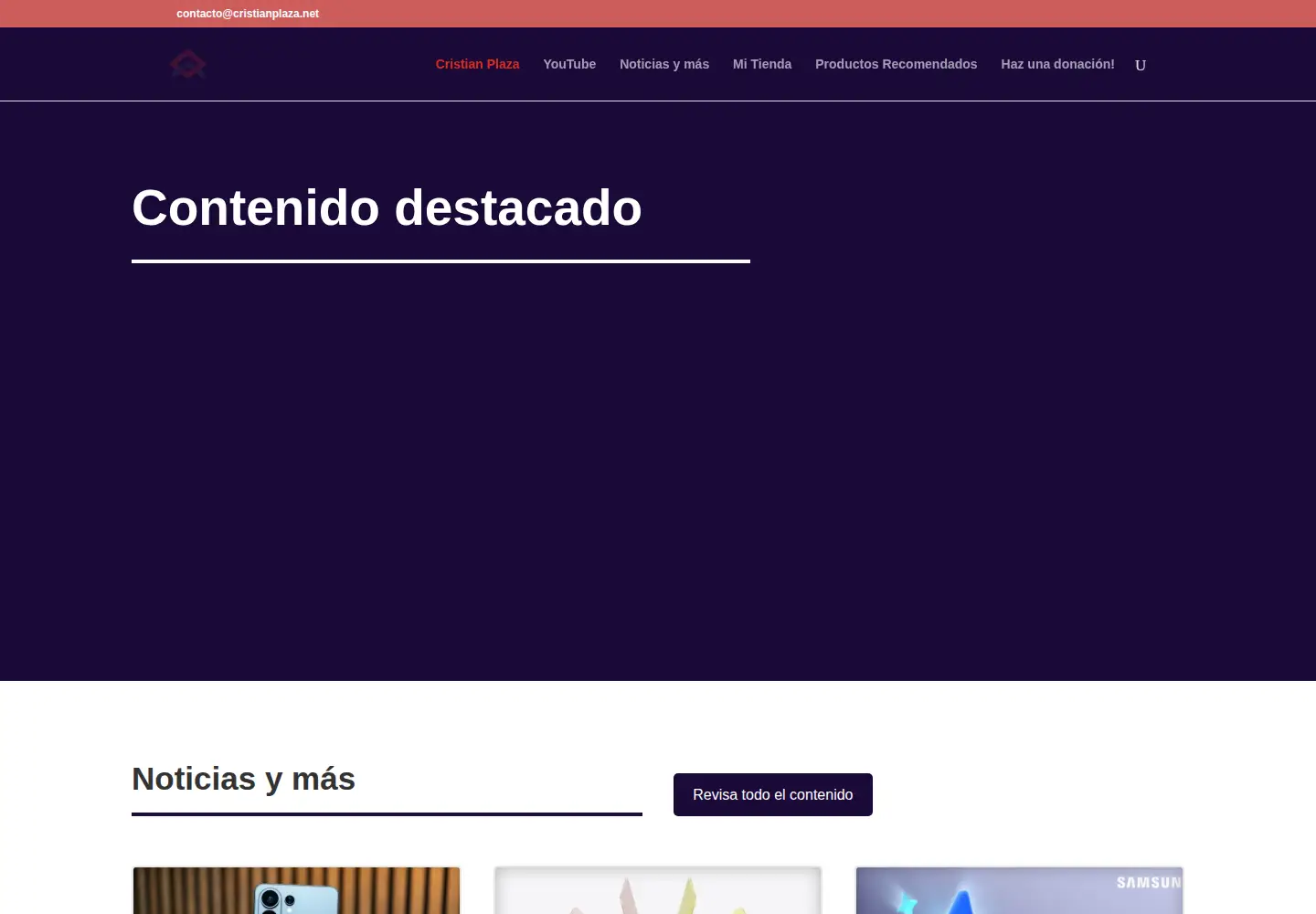Open the phone article thumbnail
The width and height of the screenshot is (1316, 914).
296,890
